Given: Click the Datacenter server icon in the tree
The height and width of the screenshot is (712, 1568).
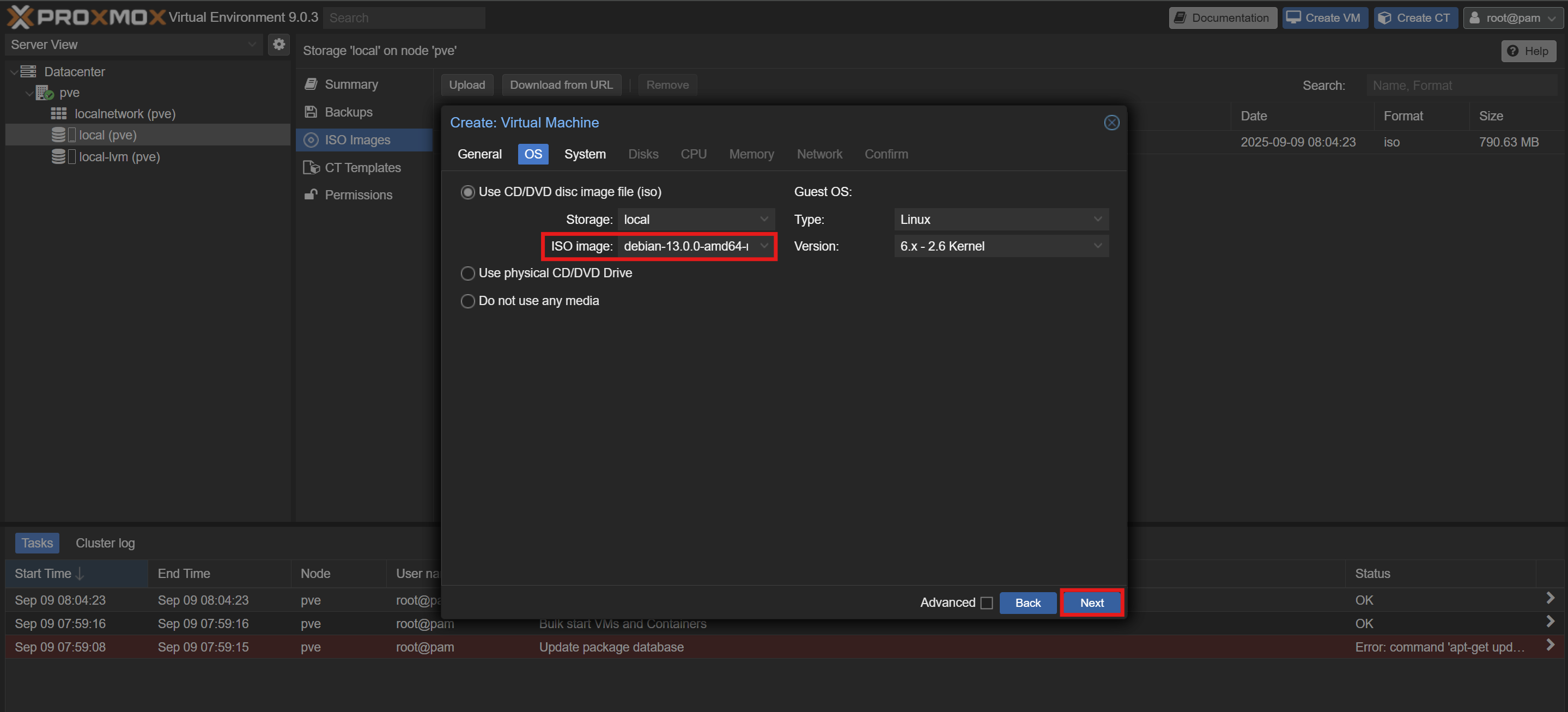Looking at the screenshot, I should point(28,72).
